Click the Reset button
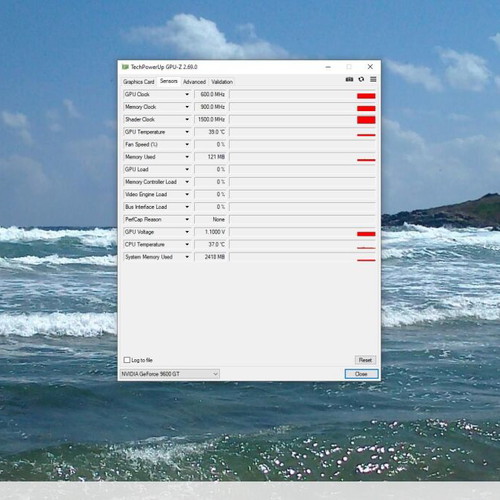500x500 pixels. [365, 360]
